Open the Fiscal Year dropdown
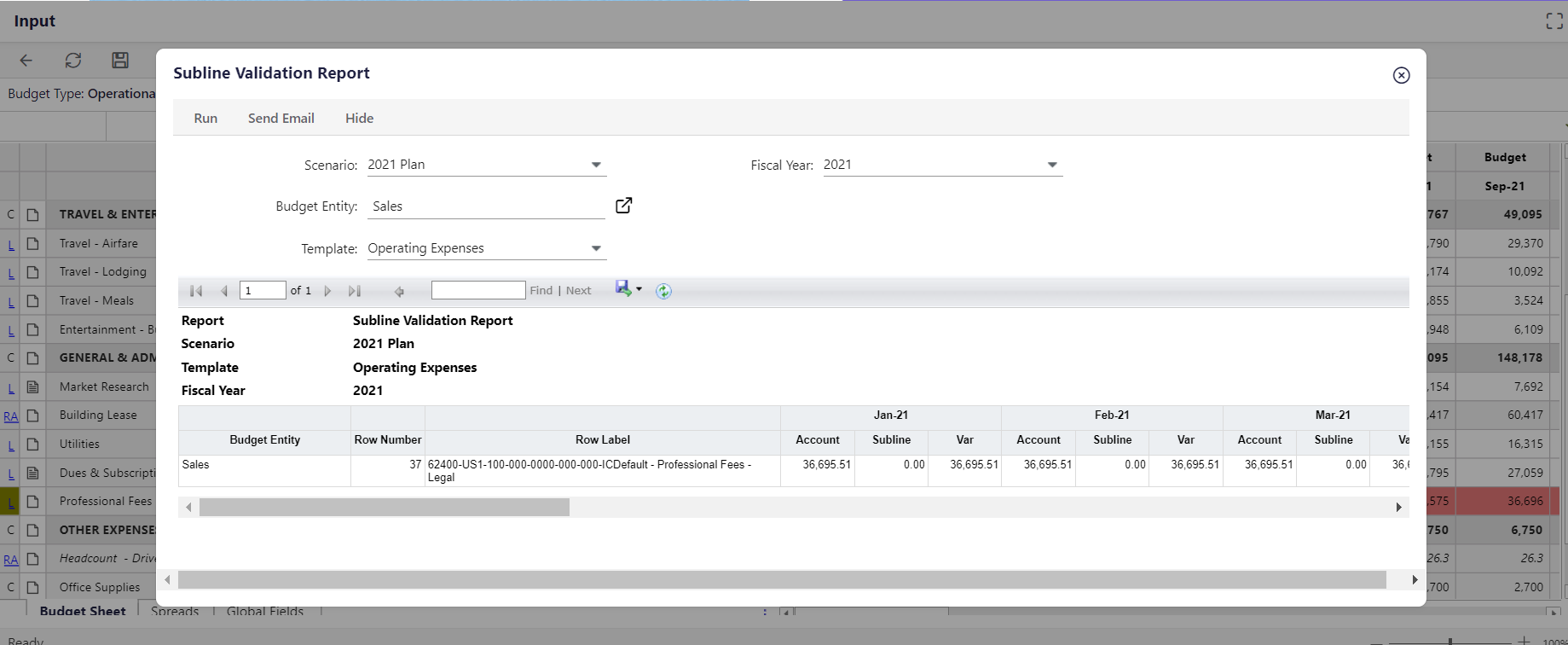Viewport: 1568px width, 645px height. [x=1052, y=165]
